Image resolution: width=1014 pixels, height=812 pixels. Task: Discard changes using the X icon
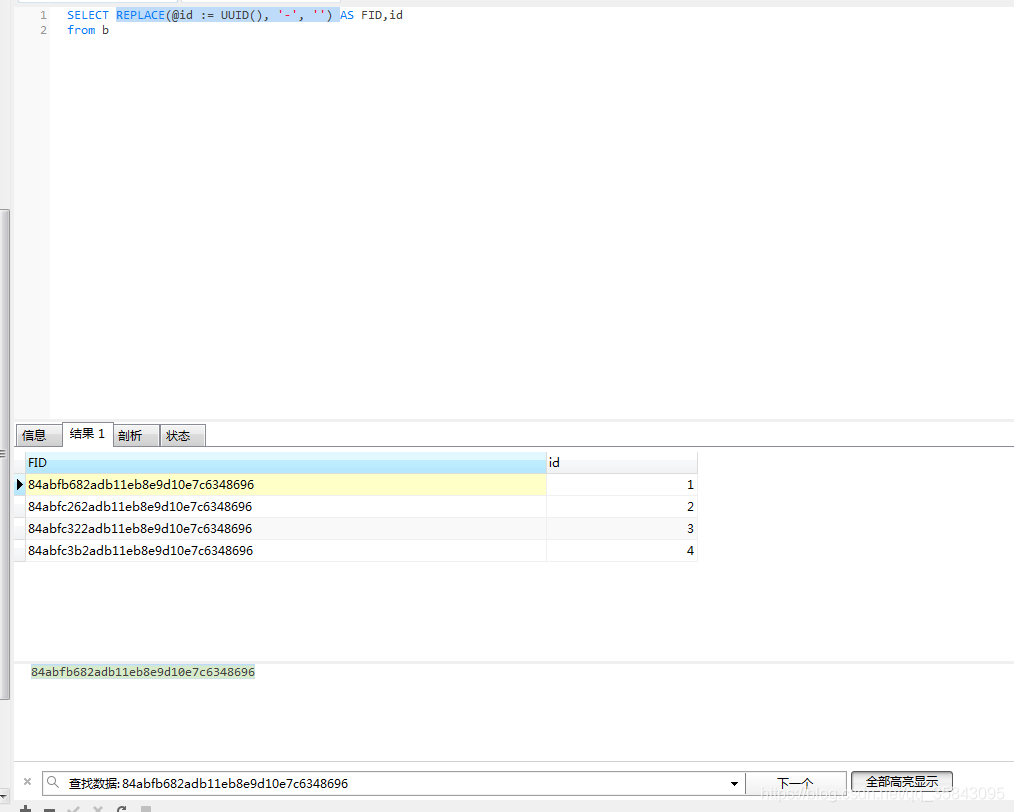coord(97,808)
